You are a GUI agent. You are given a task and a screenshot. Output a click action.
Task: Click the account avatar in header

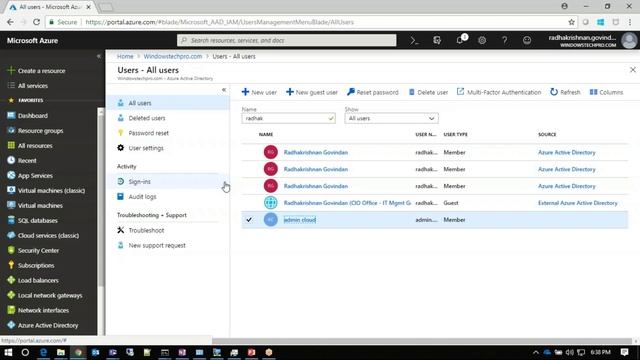[x=629, y=40]
